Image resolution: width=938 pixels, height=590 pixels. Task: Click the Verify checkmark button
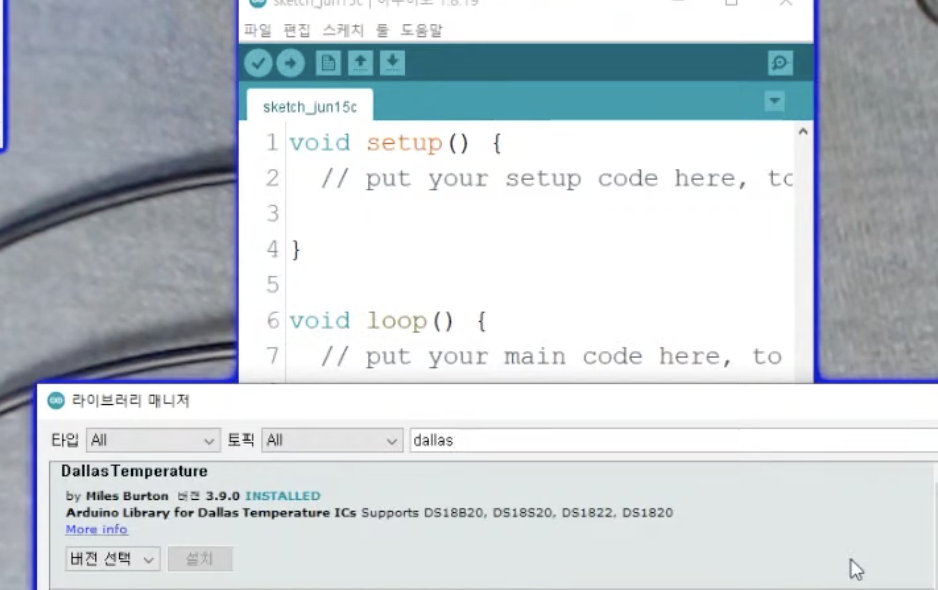(x=258, y=63)
